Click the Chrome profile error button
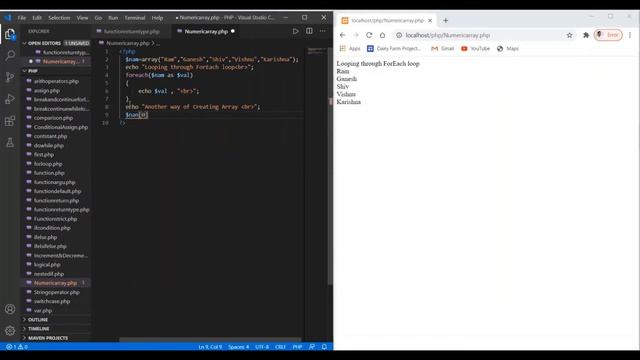 608,35
